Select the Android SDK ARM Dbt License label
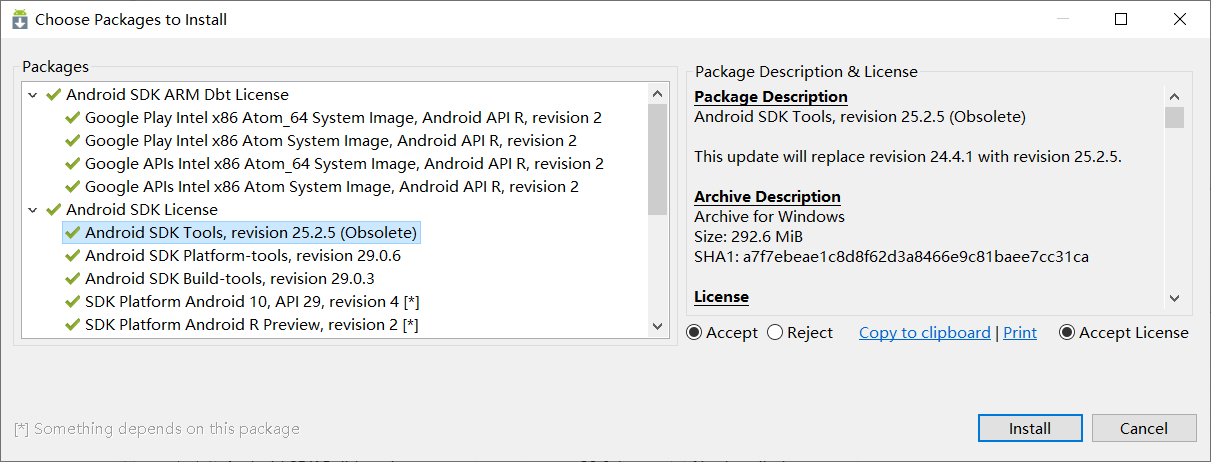This screenshot has width=1211, height=462. coord(177,95)
